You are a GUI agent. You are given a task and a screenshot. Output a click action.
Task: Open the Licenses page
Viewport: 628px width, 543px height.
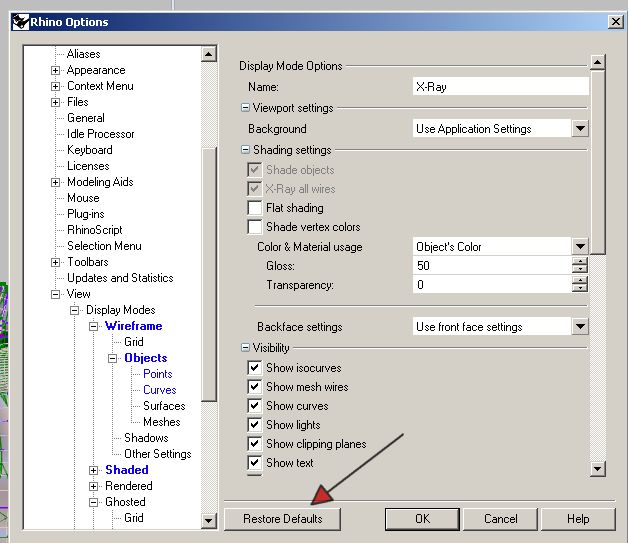coord(88,166)
